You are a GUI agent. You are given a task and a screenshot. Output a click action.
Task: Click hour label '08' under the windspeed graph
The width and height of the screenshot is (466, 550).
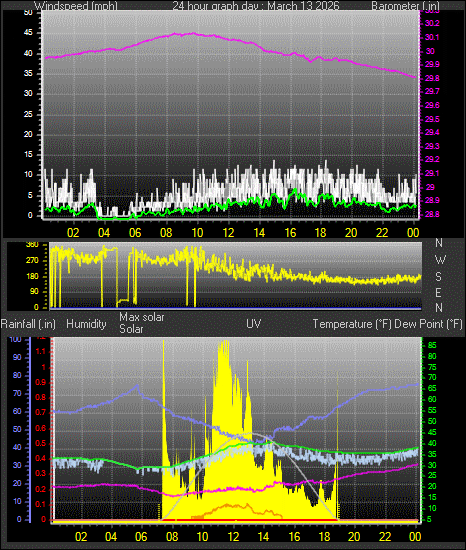click(166, 233)
